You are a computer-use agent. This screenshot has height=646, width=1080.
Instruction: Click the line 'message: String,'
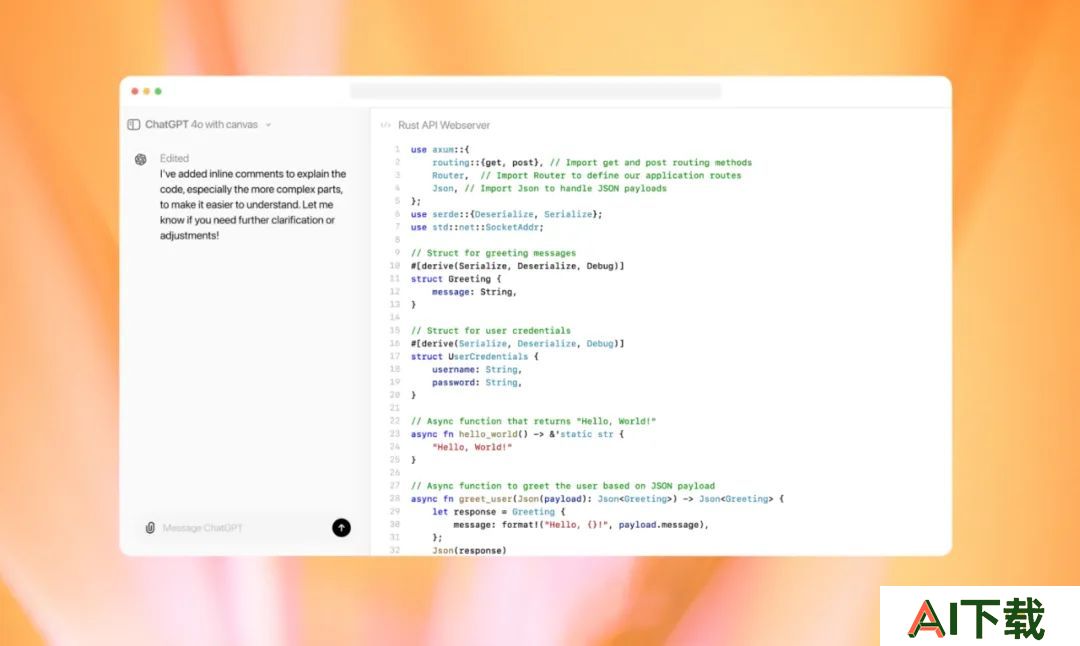pyautogui.click(x=474, y=292)
